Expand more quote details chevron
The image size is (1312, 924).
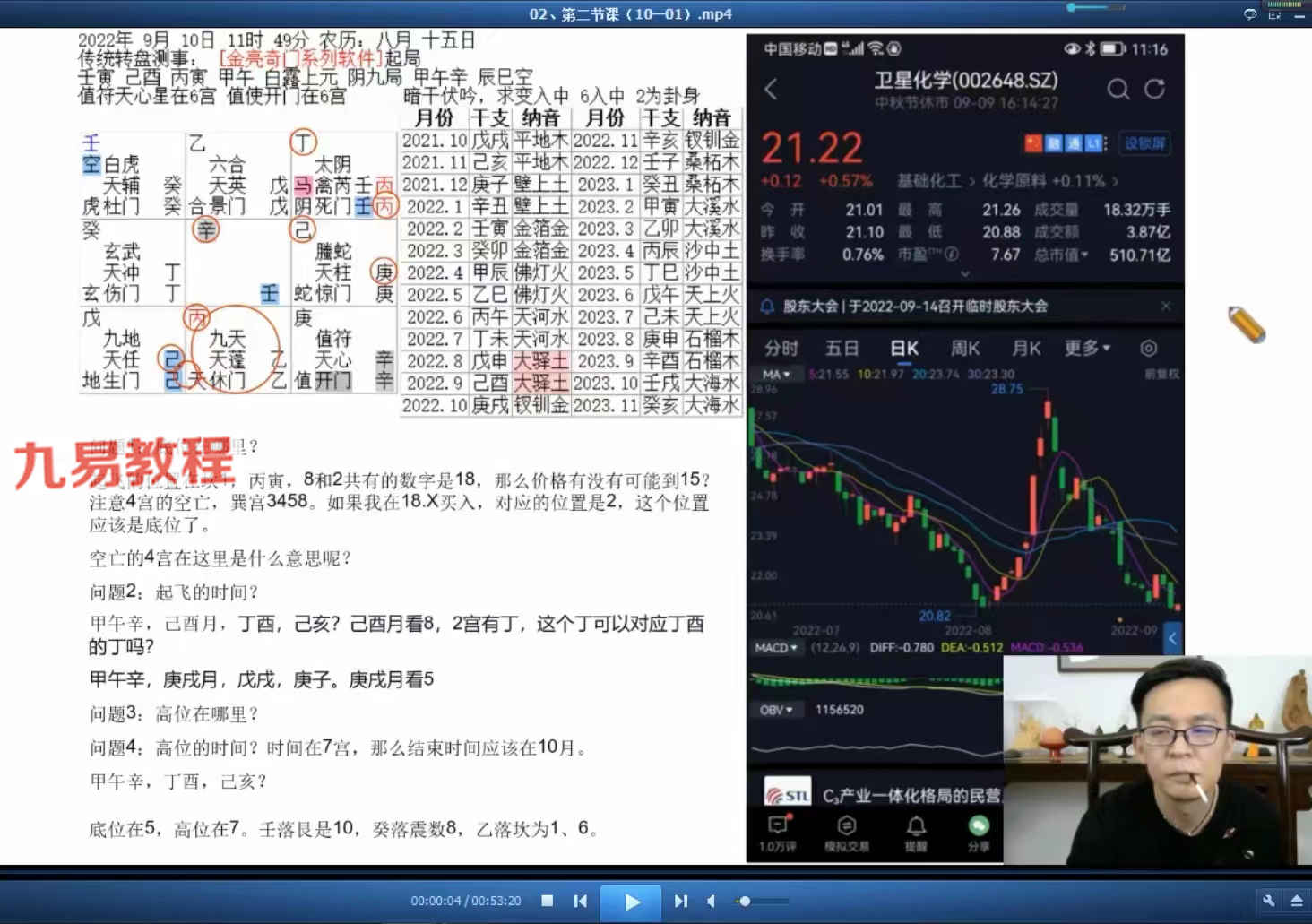965,274
